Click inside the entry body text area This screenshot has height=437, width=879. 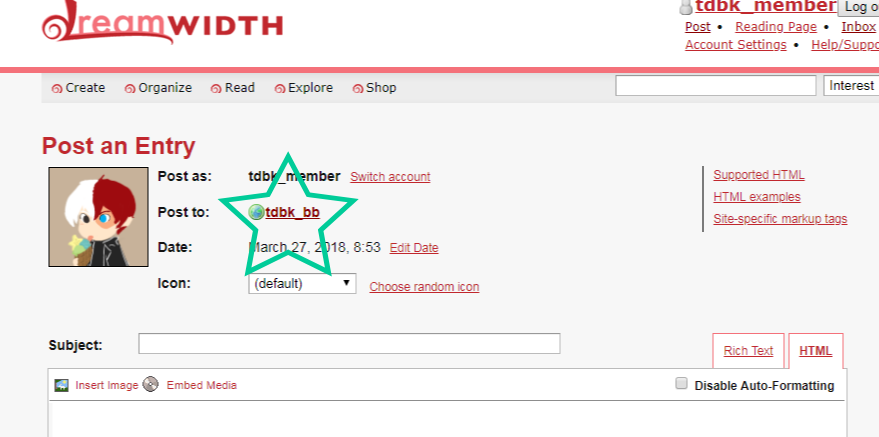pyautogui.click(x=447, y=419)
